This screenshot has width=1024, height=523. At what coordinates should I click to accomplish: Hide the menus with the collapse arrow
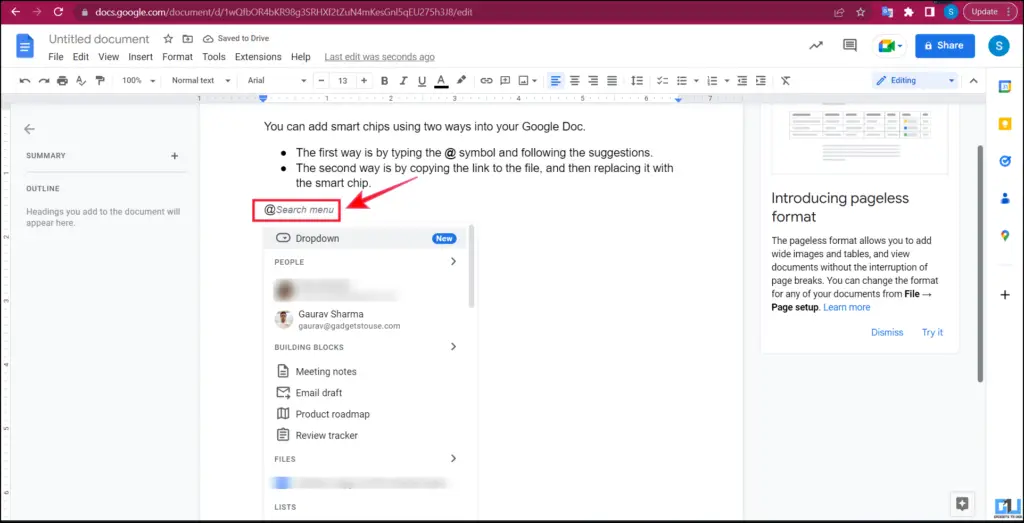973,81
